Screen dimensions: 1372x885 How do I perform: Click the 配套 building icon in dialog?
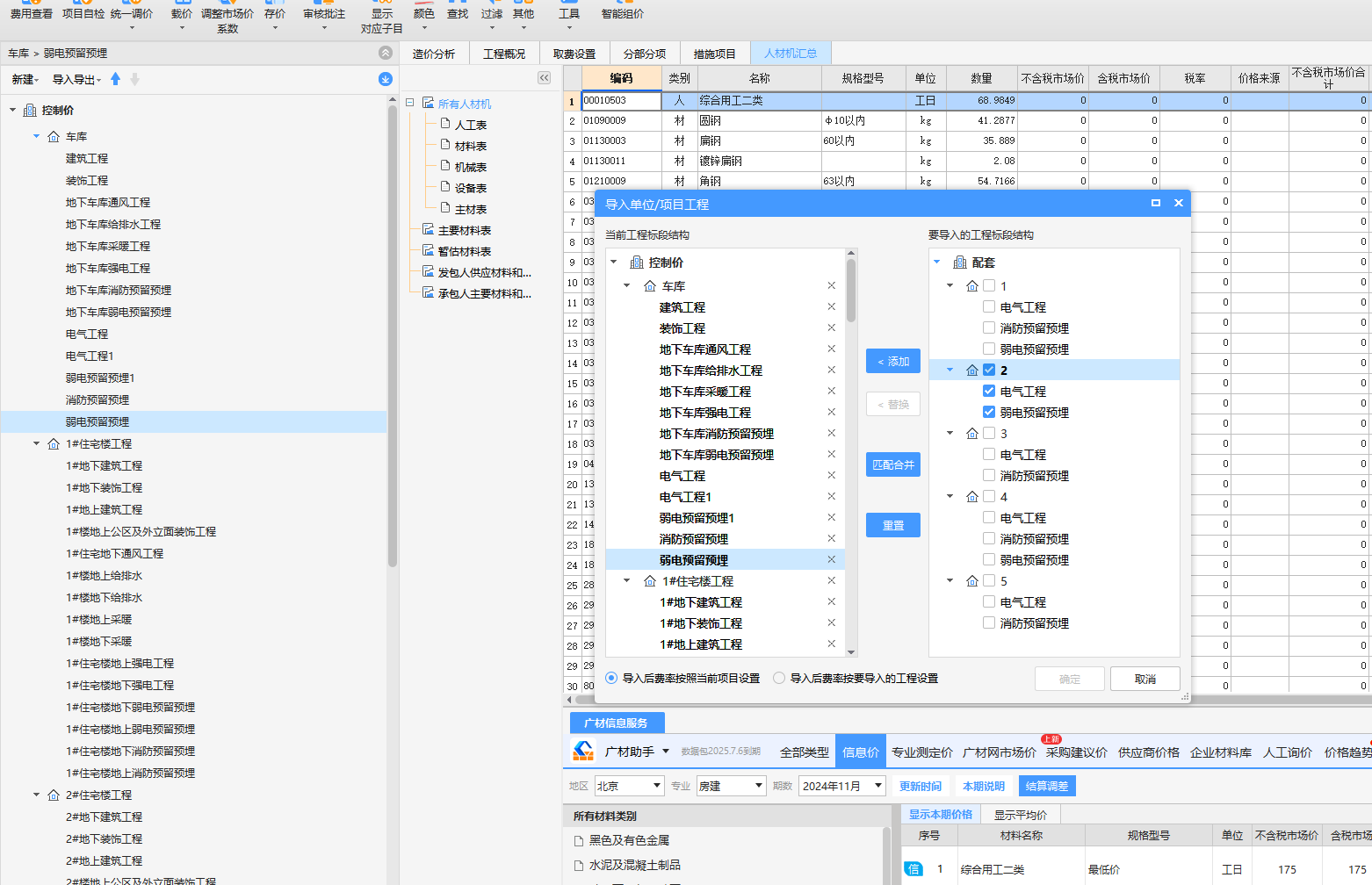point(960,263)
